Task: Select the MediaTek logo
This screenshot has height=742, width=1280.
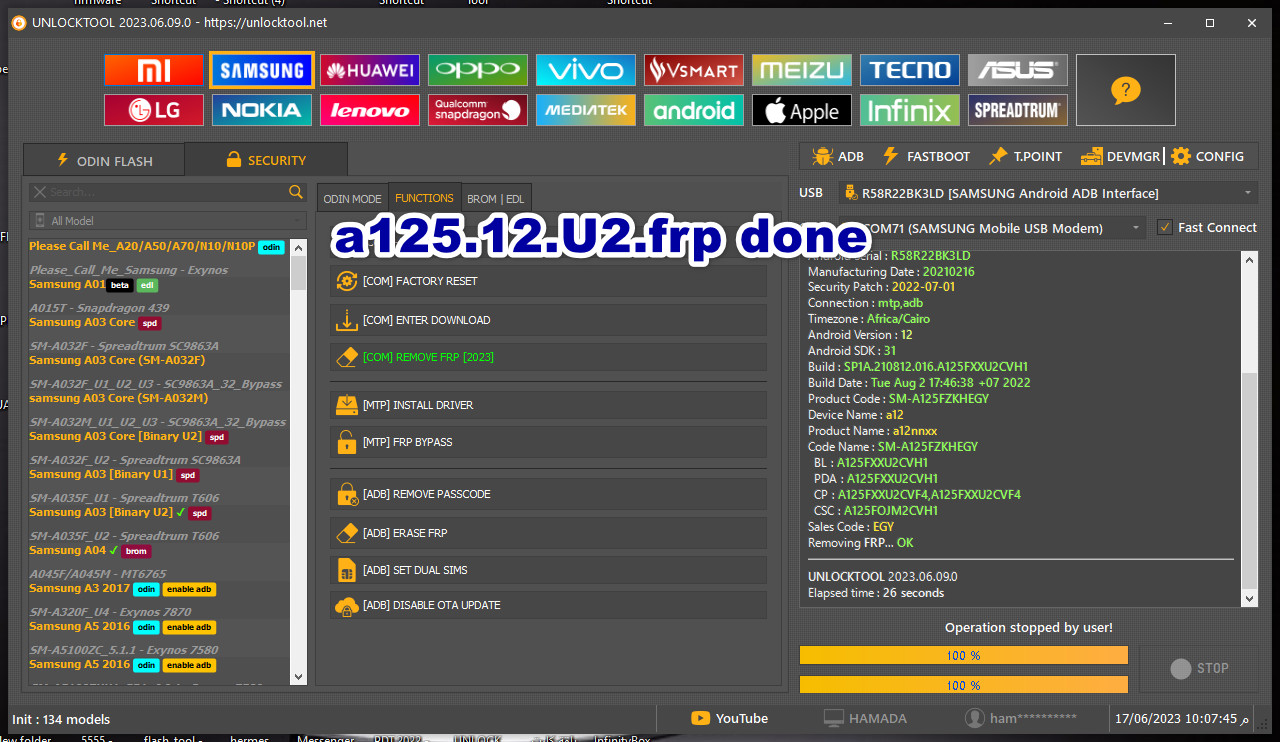Action: [x=586, y=110]
